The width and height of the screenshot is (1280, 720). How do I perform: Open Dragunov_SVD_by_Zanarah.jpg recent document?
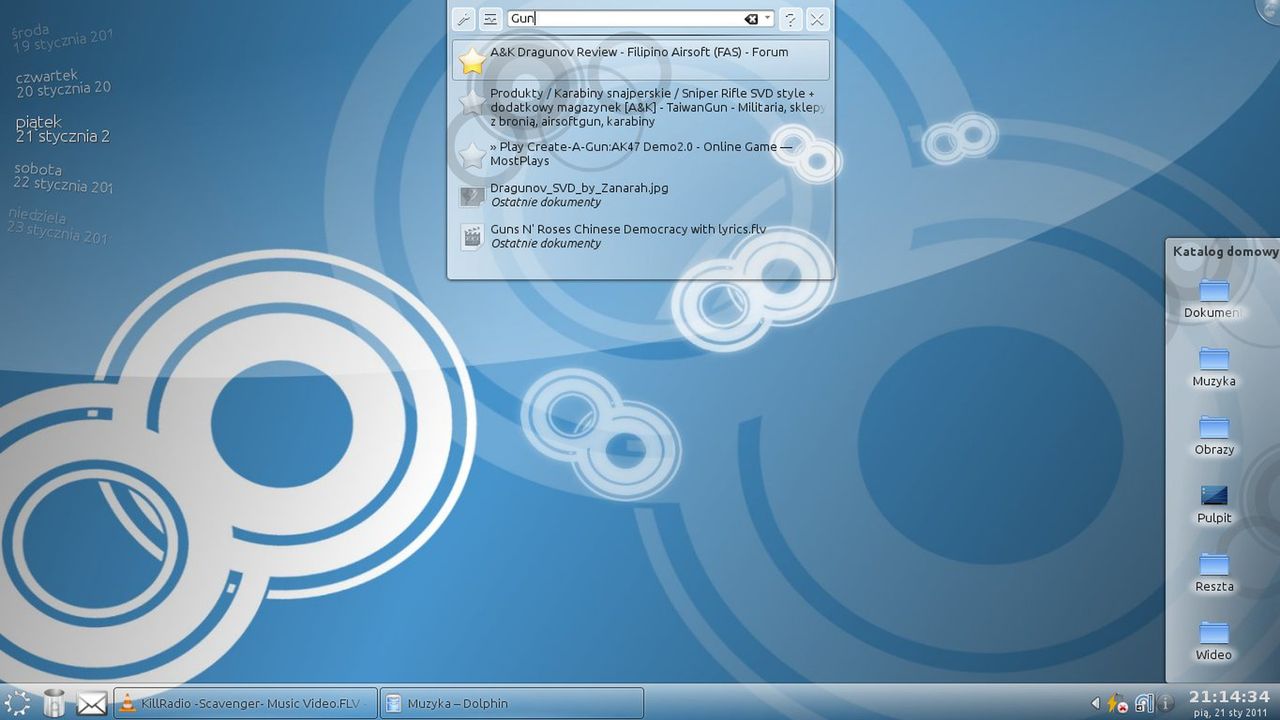click(x=640, y=195)
